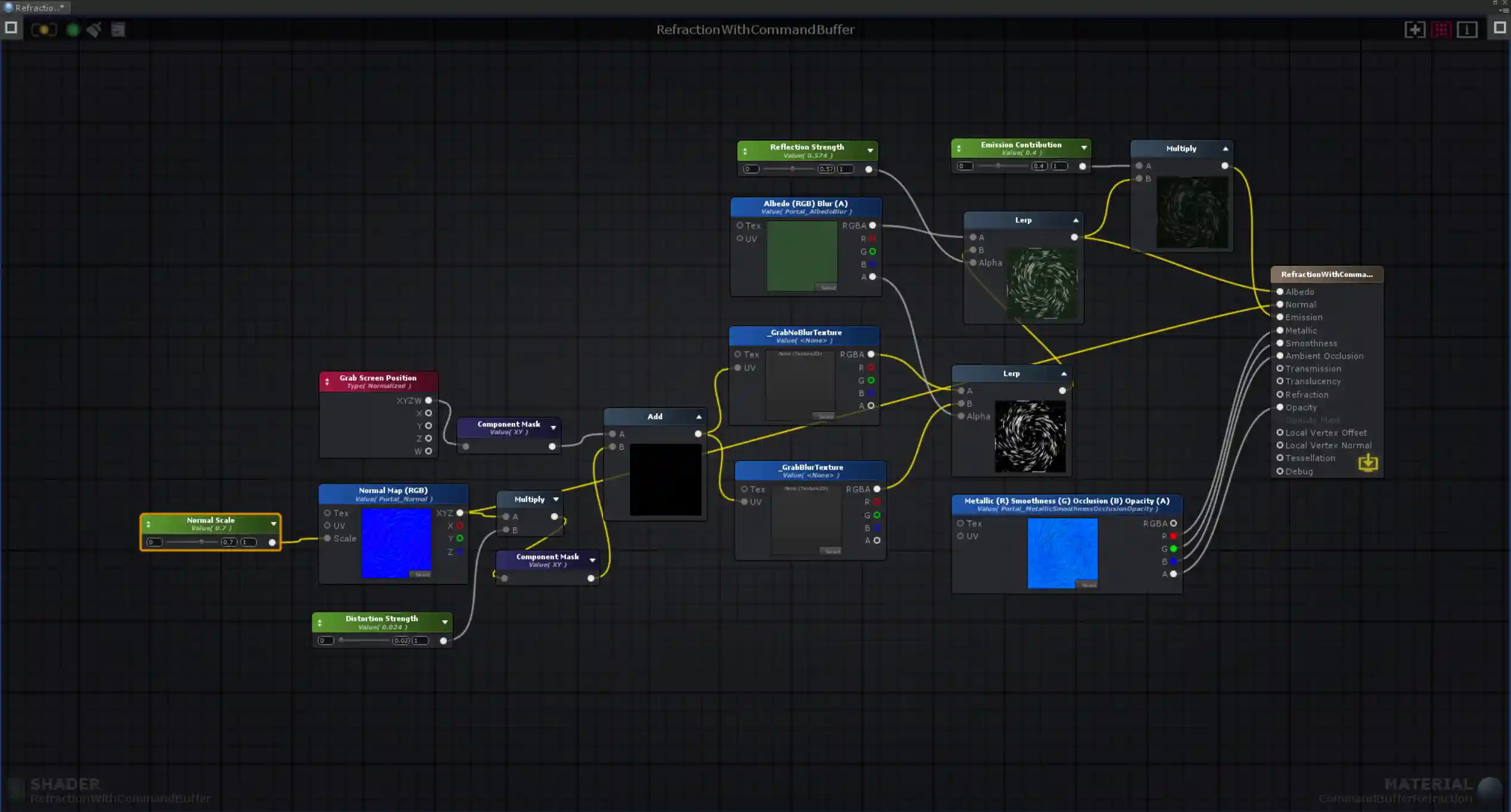The width and height of the screenshot is (1511, 812).
Task: Expand the Normal Scale node dropdown
Action: (273, 524)
